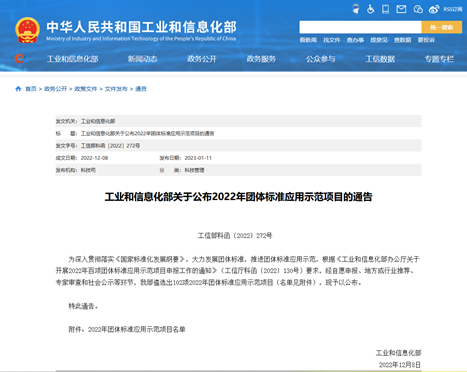Go to 通告 in the breadcrumb

coord(141,89)
